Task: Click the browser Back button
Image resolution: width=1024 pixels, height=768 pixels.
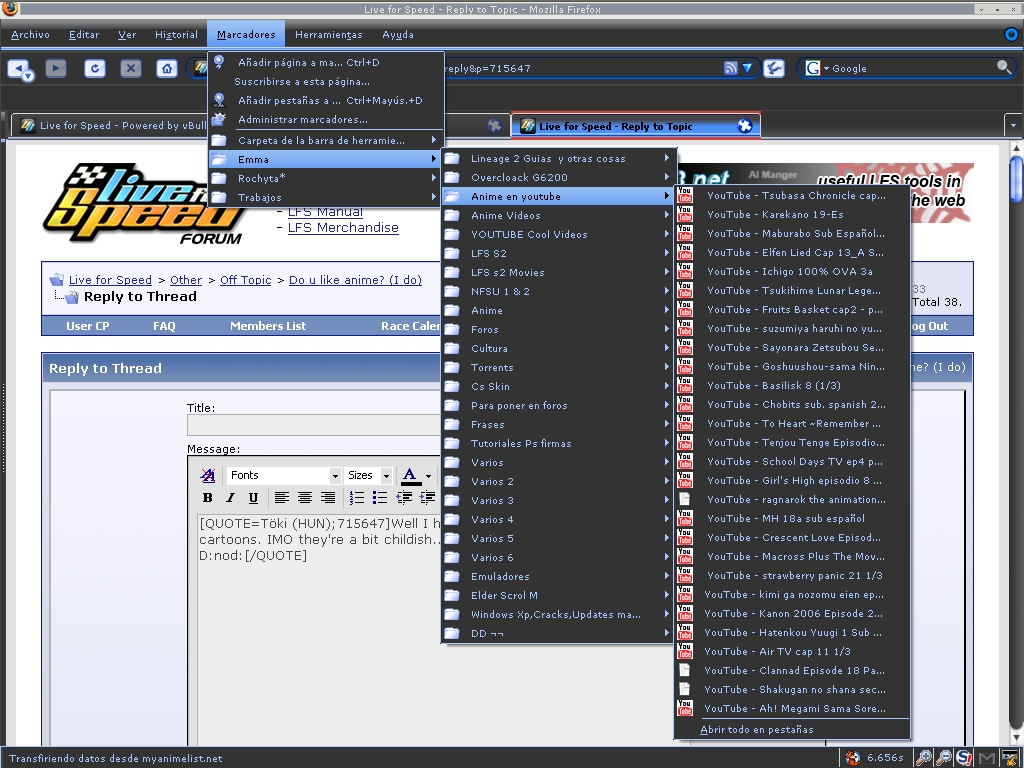Action: tap(18, 68)
